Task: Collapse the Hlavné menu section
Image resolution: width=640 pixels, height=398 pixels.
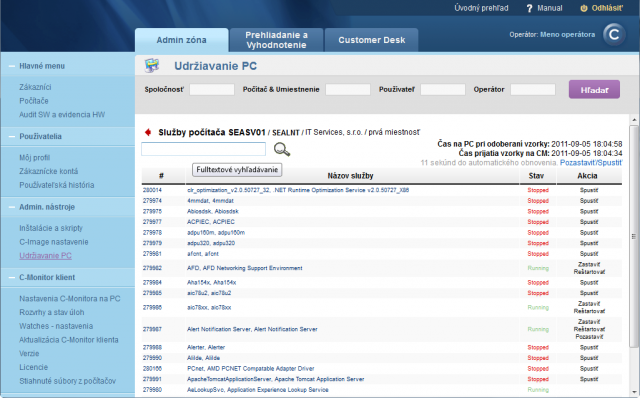Action: [x=12, y=66]
